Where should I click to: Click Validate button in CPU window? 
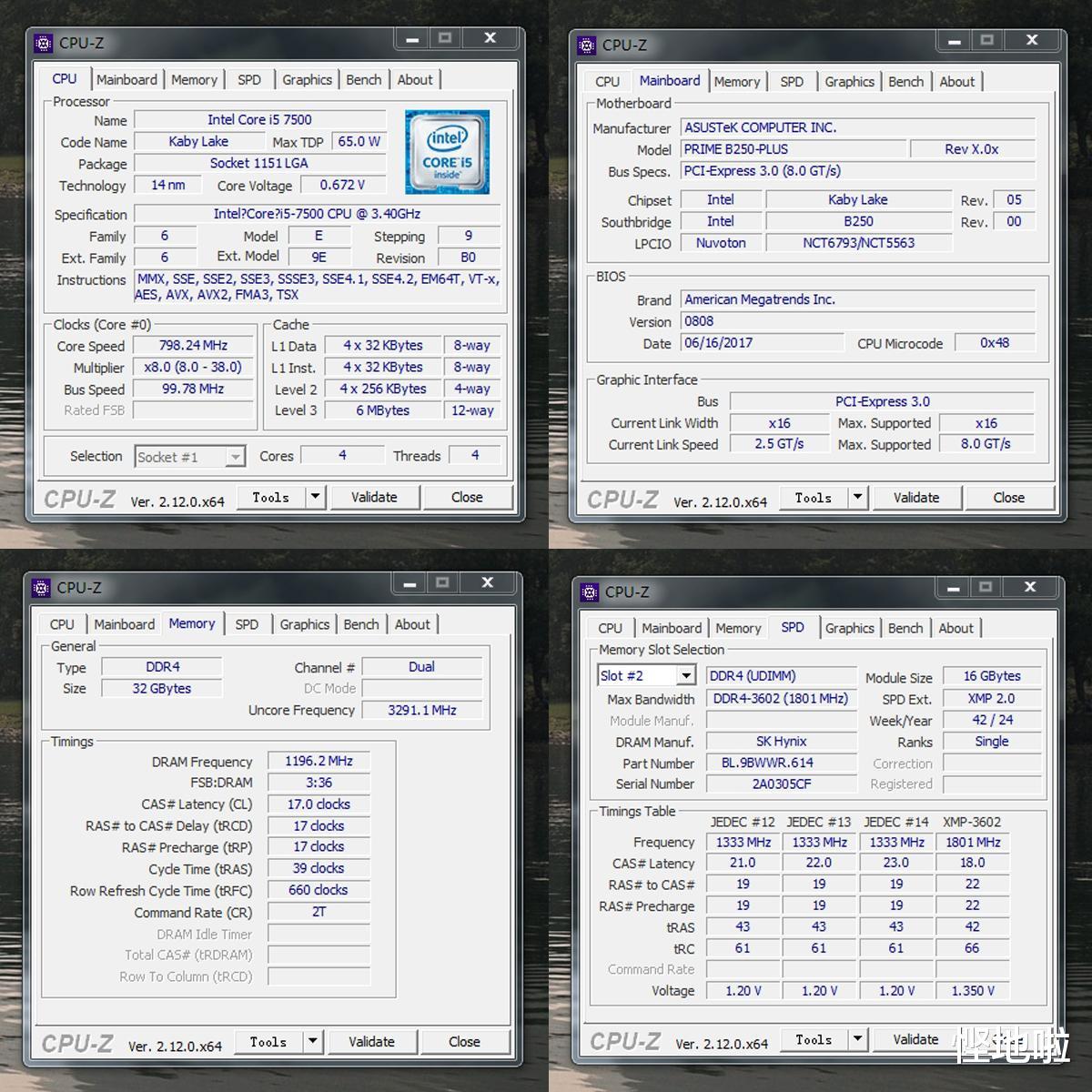(374, 497)
